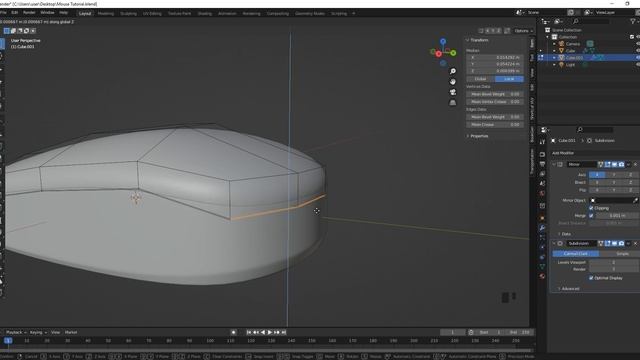
Task: Toggle Subdivision modifier viewport display
Action: (614, 244)
